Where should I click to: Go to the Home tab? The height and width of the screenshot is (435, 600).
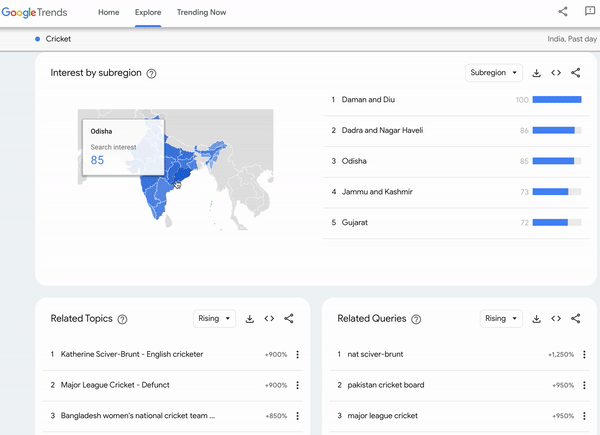click(109, 12)
